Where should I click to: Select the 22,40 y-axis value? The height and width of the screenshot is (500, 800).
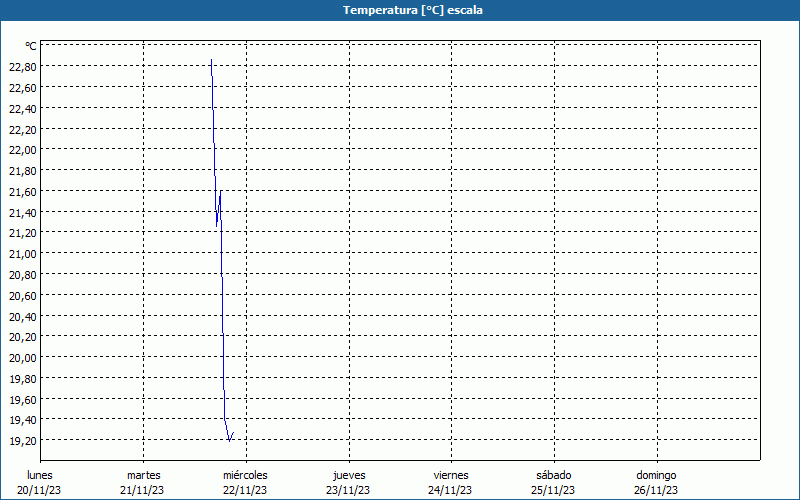[23, 109]
